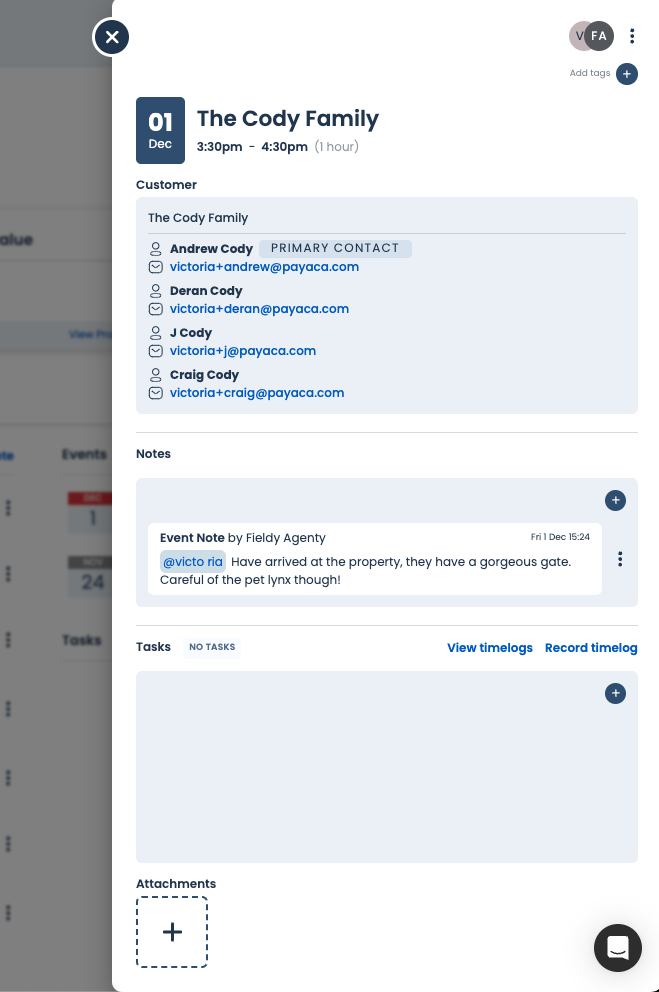The width and height of the screenshot is (659, 992).
Task: Open email victoria+j@payaca.com
Action: 243,351
